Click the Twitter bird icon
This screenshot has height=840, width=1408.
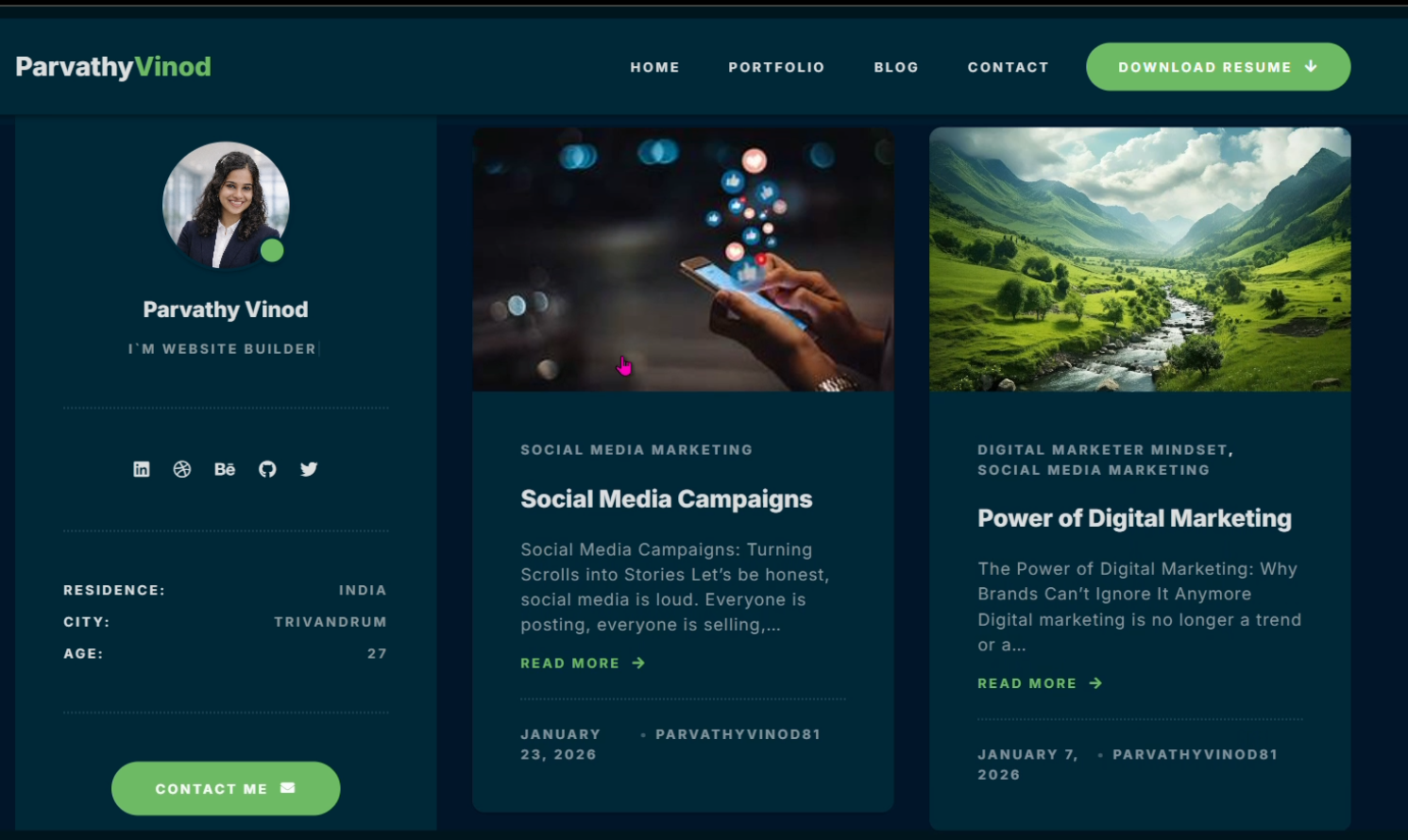pyautogui.click(x=309, y=469)
